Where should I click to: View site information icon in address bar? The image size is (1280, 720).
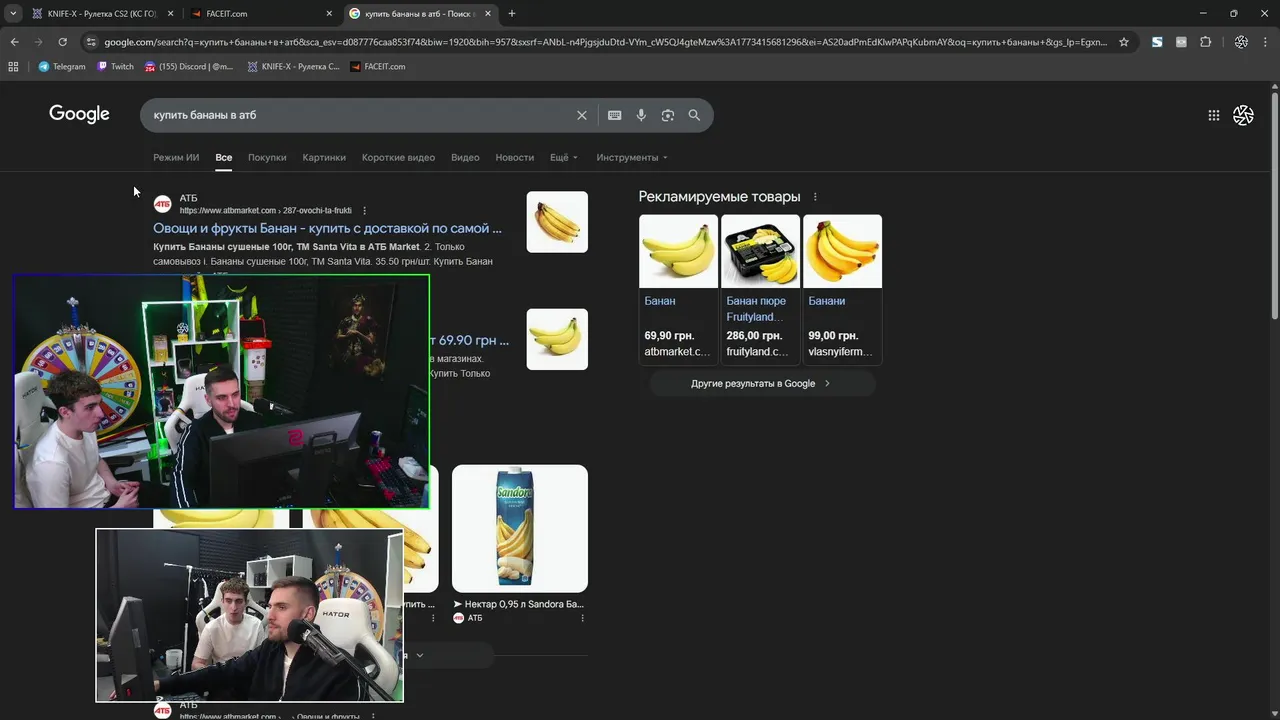tap(91, 42)
